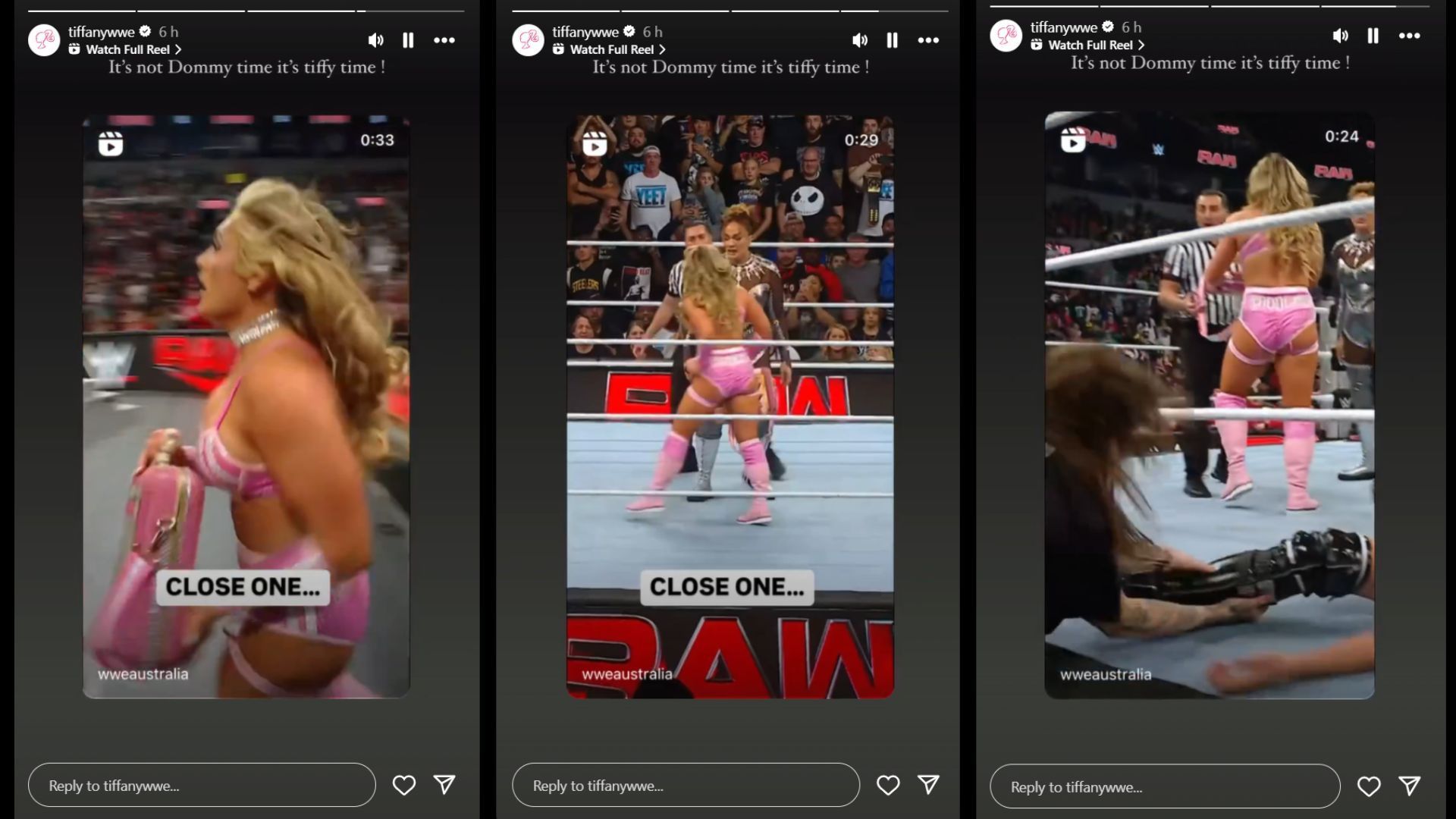This screenshot has width=1456, height=819.
Task: Like the first story post
Action: 404,785
